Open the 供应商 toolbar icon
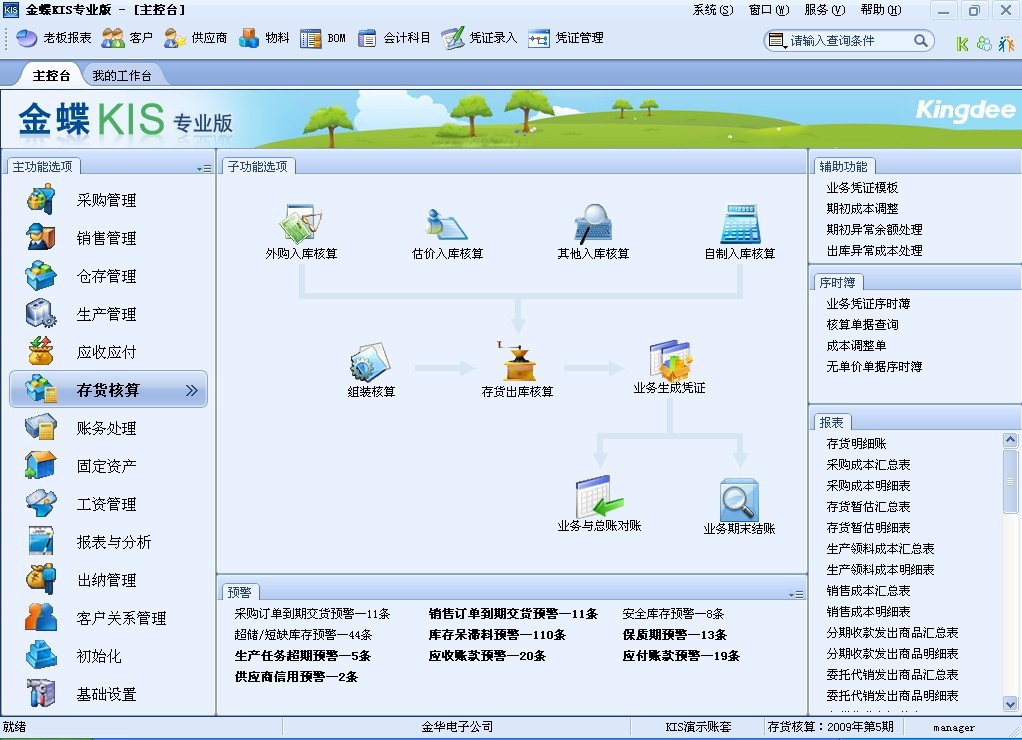Screen dimensions: 1022x740 tap(195, 38)
